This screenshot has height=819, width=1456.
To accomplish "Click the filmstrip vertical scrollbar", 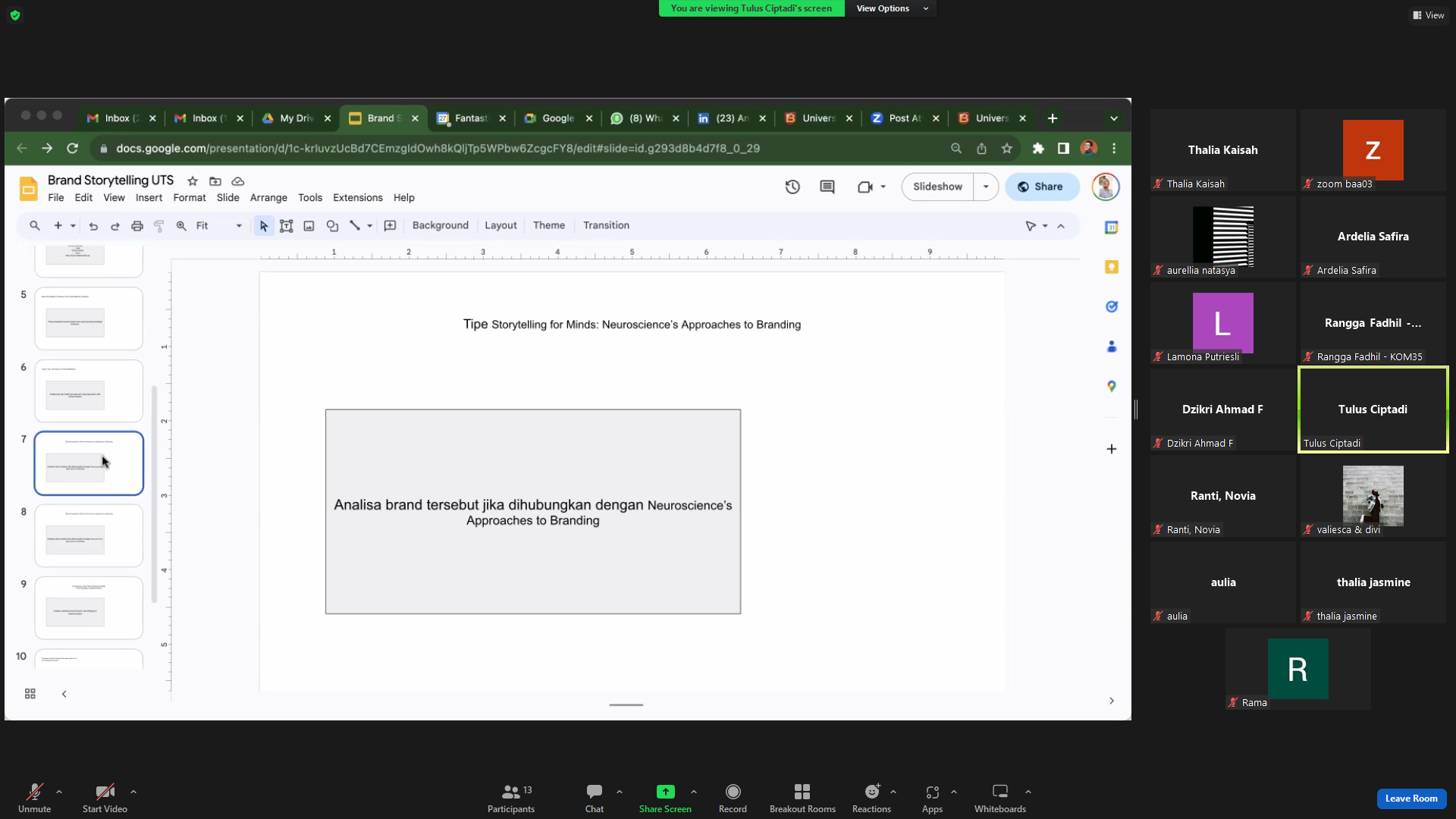I will coord(155,493).
